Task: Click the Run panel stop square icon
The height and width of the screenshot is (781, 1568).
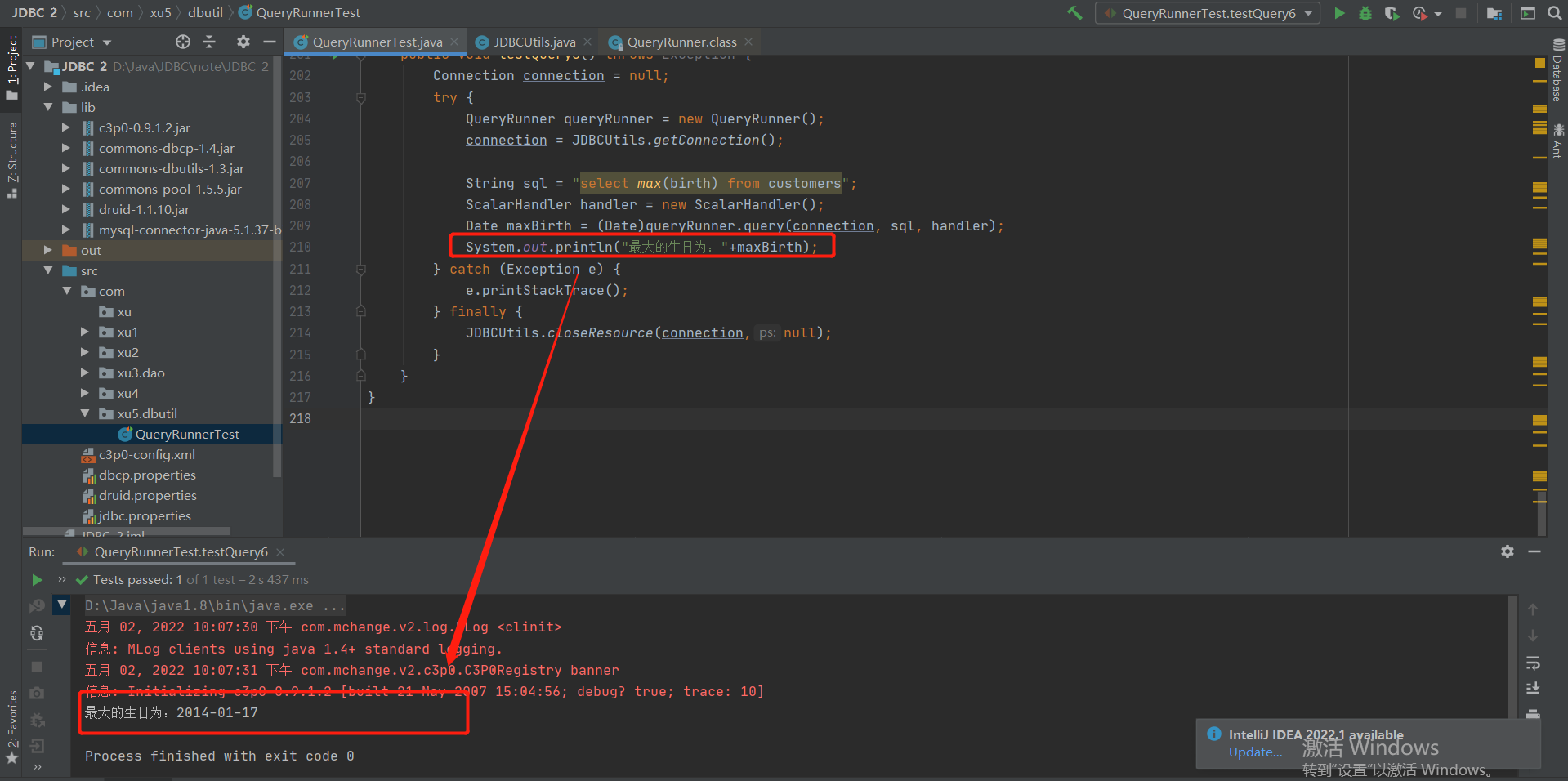Action: [x=37, y=667]
